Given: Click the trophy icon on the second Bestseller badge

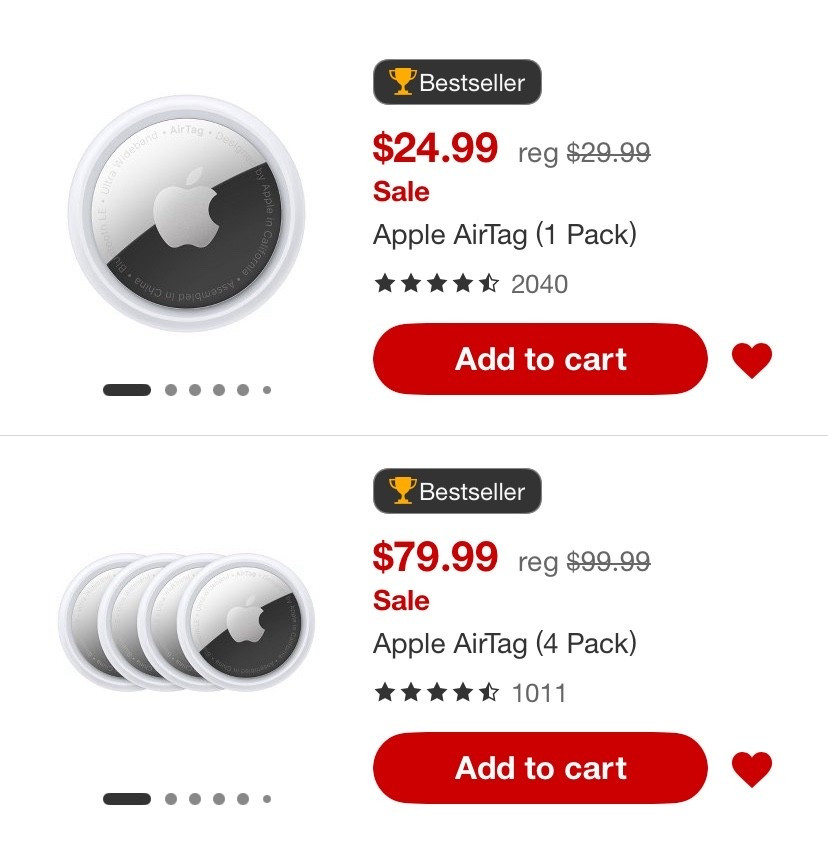Looking at the screenshot, I should tap(401, 491).
